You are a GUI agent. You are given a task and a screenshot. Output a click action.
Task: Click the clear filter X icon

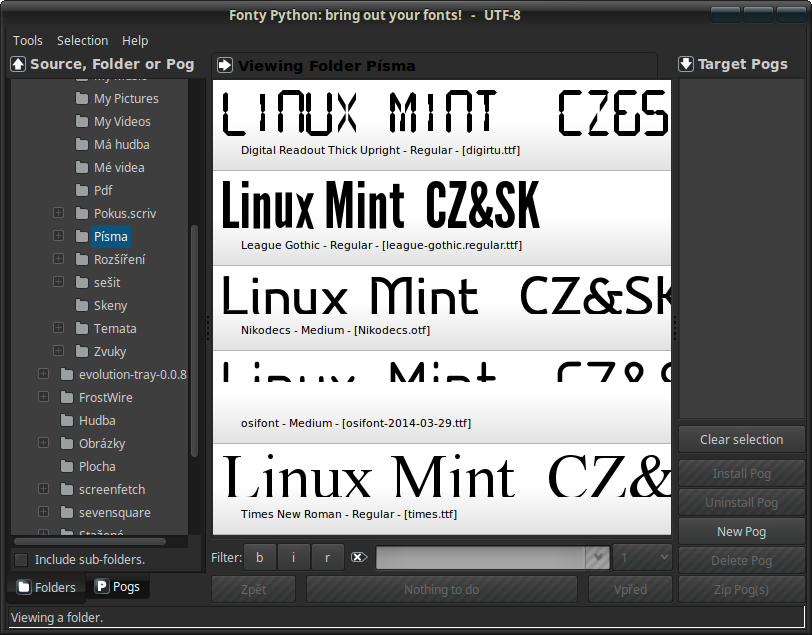tap(359, 557)
